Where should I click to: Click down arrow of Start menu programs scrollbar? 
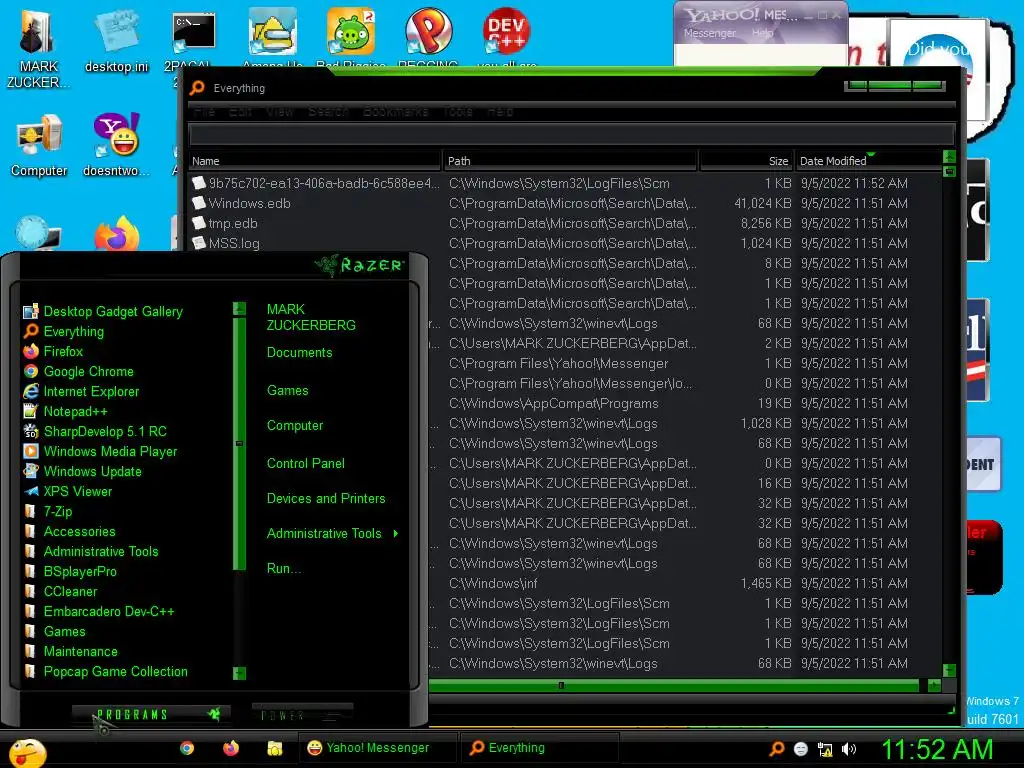click(240, 673)
